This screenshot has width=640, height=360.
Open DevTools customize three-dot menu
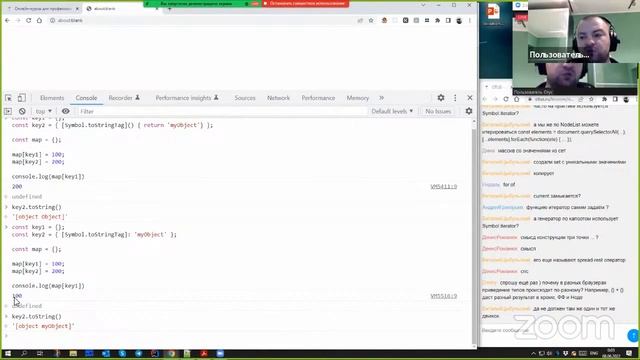tap(455, 98)
